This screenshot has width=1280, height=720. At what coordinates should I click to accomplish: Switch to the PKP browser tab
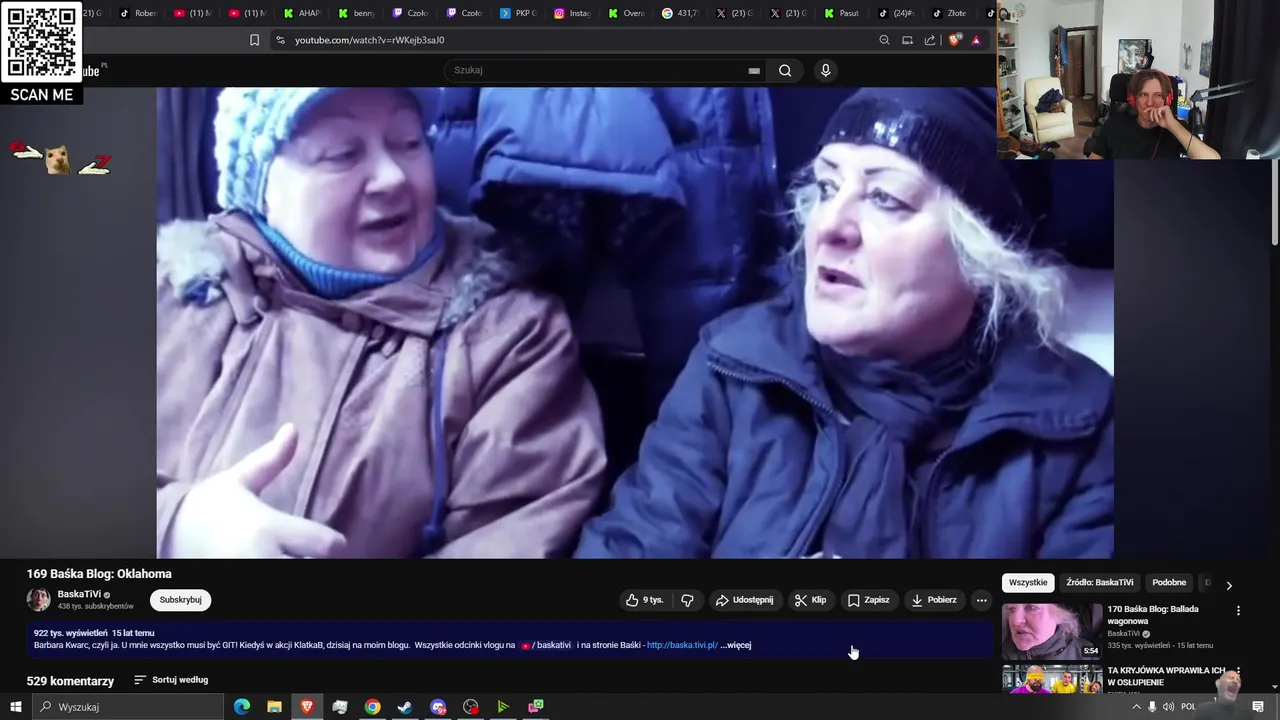click(517, 13)
